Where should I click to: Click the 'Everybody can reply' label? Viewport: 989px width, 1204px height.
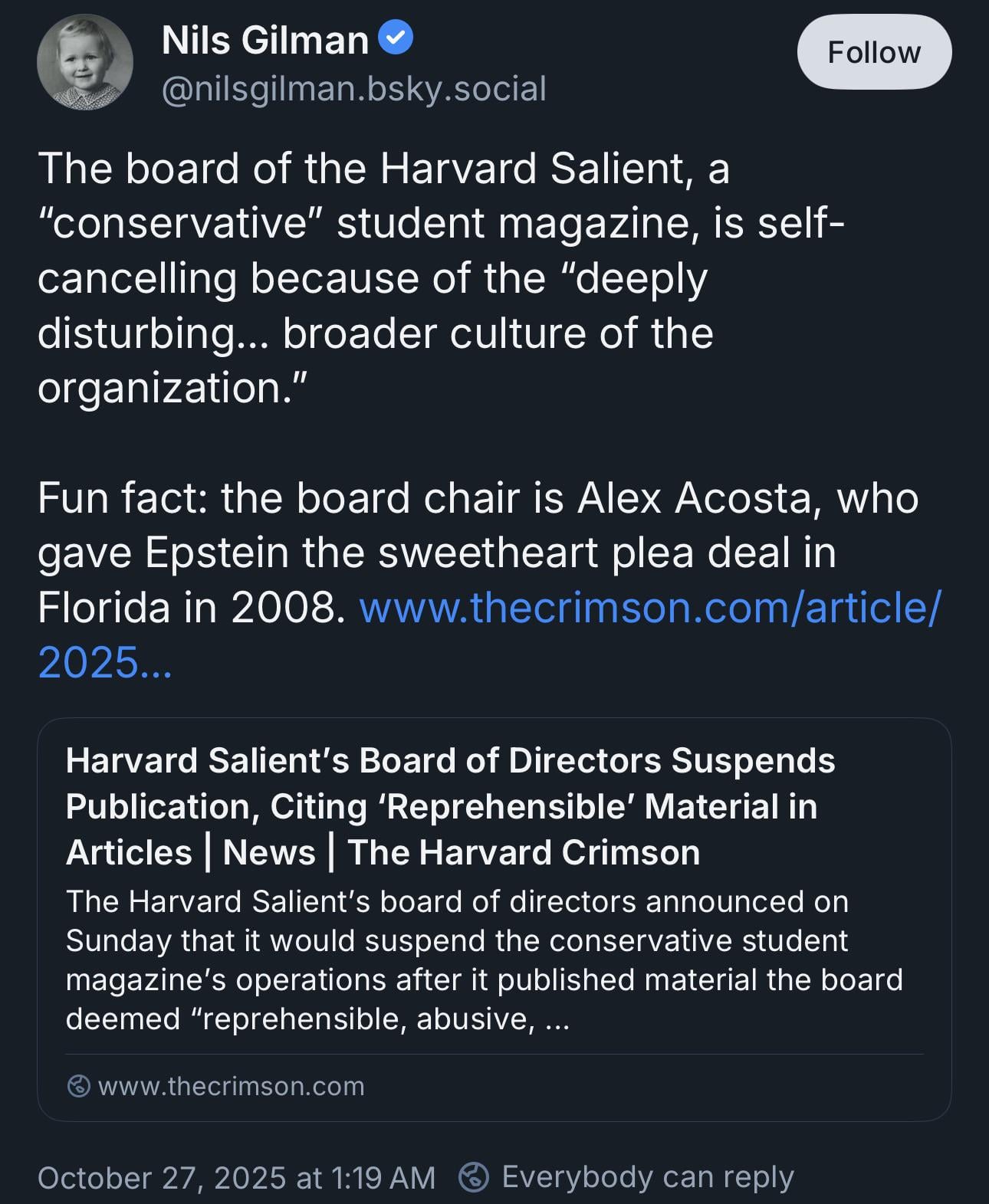point(647,1177)
